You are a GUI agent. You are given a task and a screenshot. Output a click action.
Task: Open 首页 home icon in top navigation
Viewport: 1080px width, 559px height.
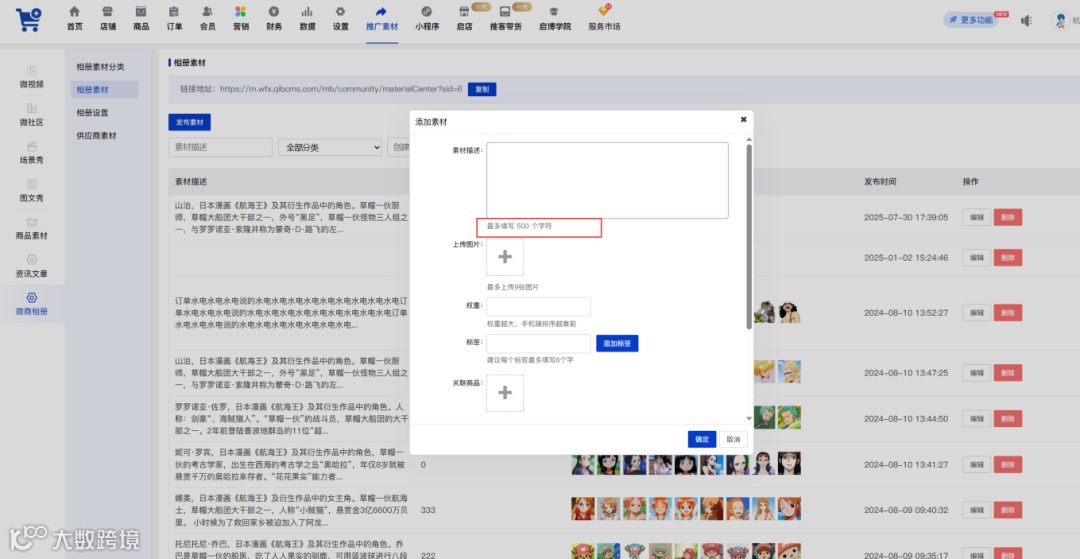[x=74, y=19]
